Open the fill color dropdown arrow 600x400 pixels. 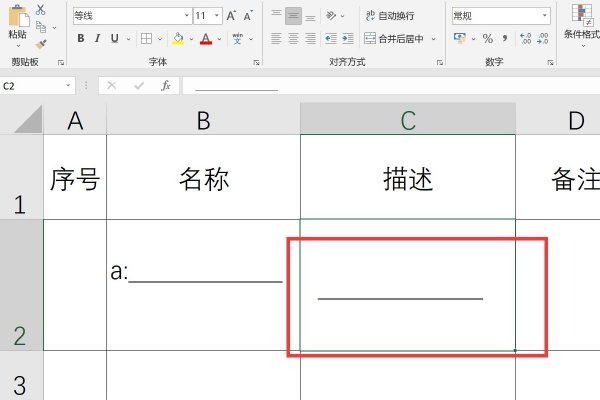coord(191,39)
